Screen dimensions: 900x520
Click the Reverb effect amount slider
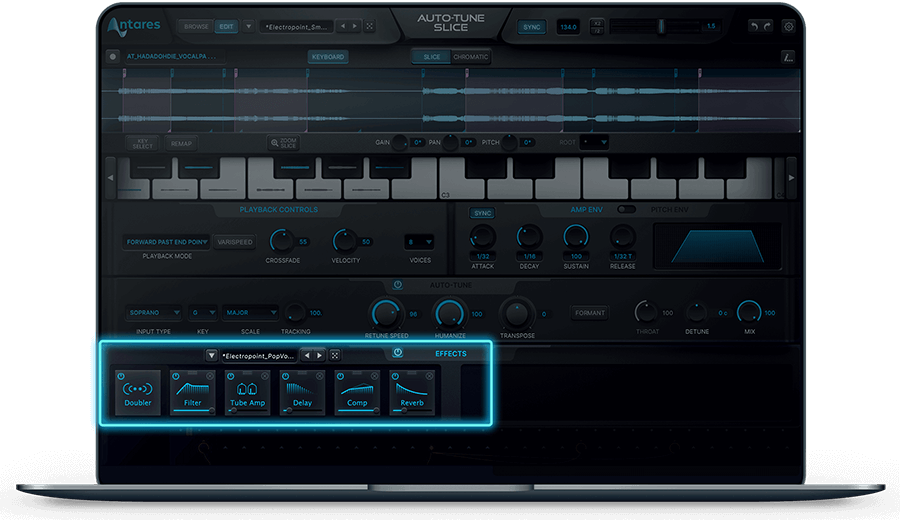[412, 410]
